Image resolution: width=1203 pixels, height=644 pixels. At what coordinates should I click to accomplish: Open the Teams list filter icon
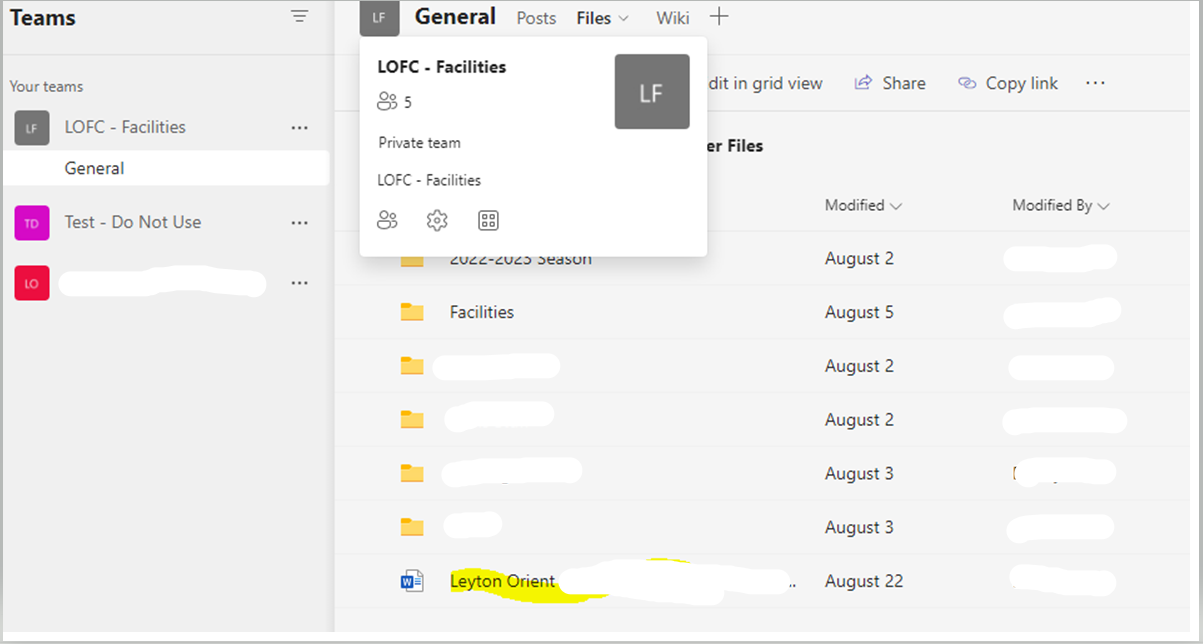299,17
